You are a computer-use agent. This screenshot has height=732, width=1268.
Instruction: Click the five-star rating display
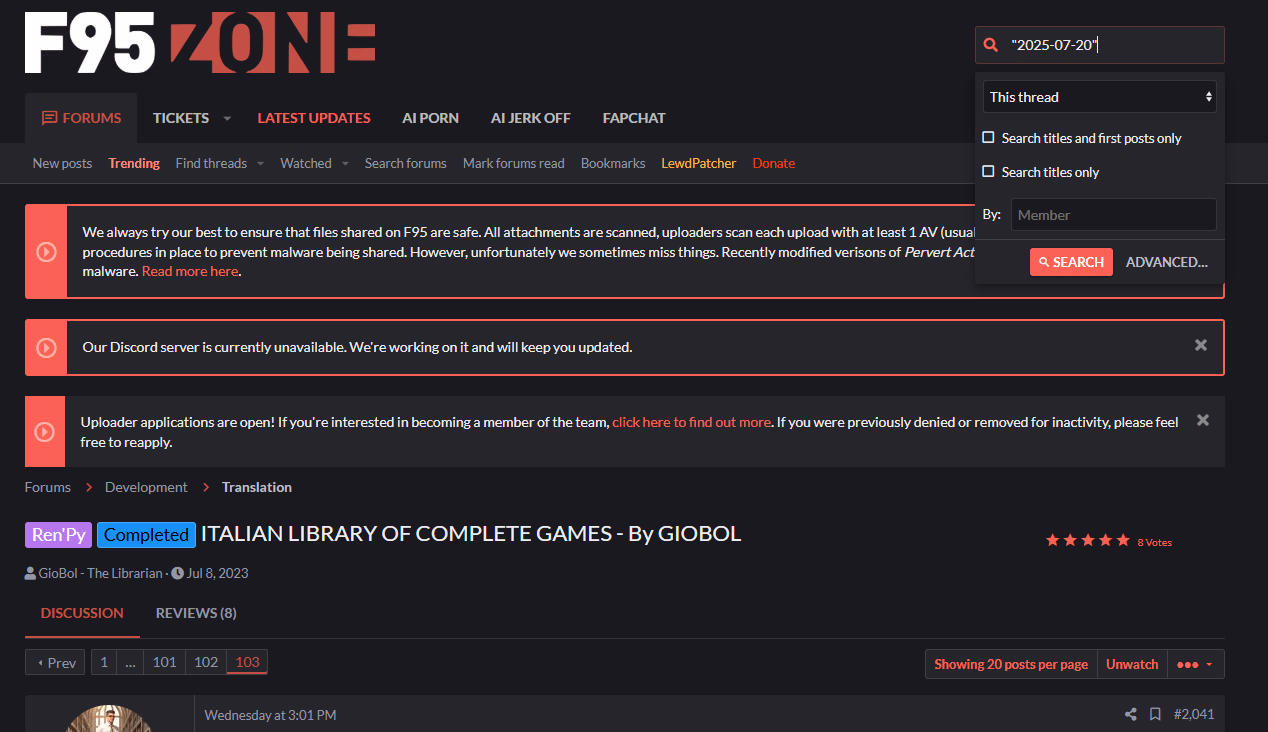(x=1087, y=540)
